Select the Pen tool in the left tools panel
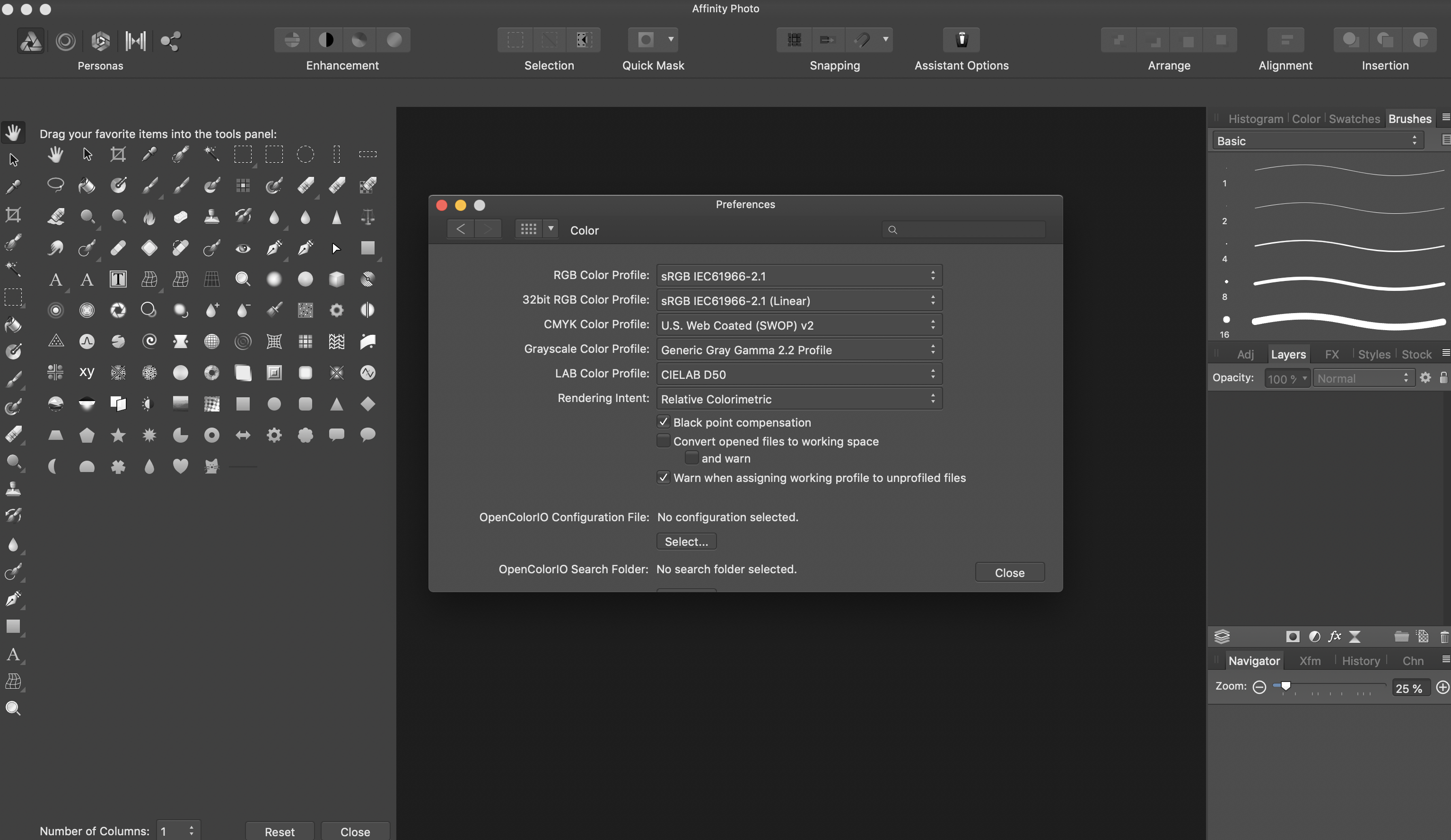This screenshot has width=1451, height=840. click(13, 599)
